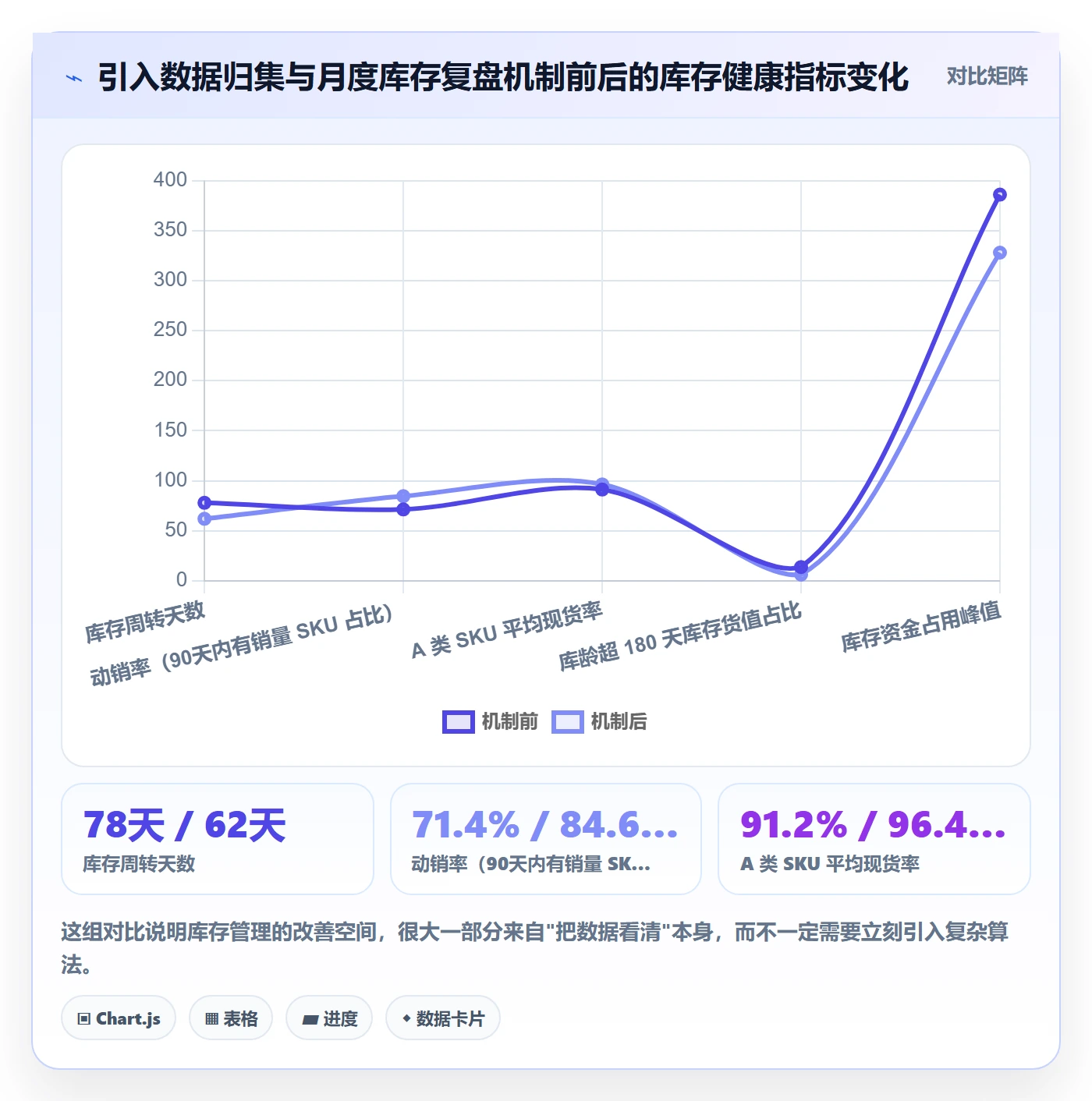1092x1101 pixels.
Task: Click the 机制后 data point for 动销率
Action: [403, 496]
